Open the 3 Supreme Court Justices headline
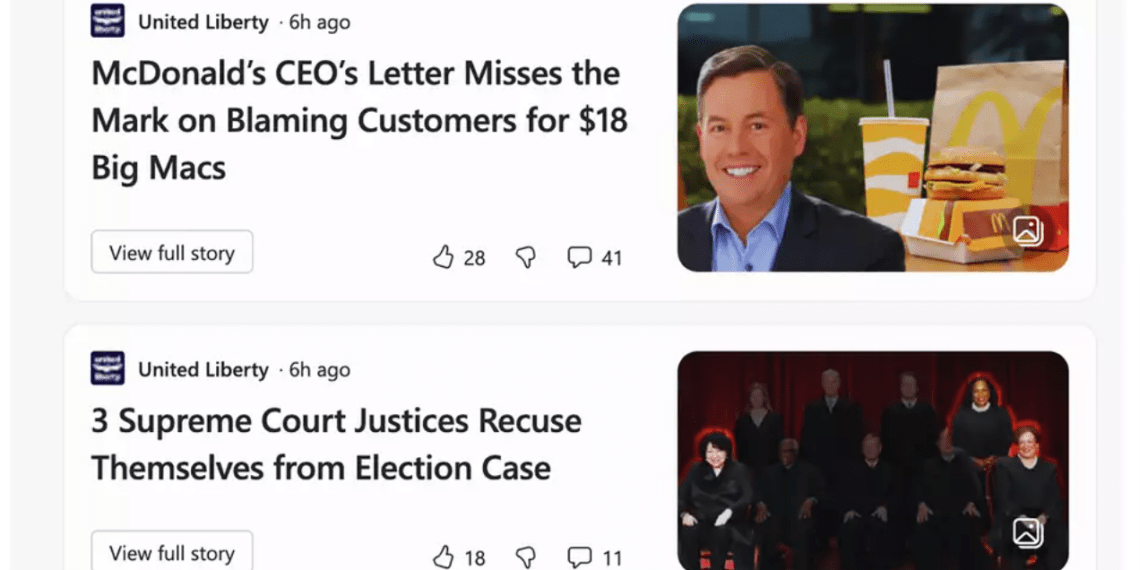The width and height of the screenshot is (1140, 570). coord(336,444)
